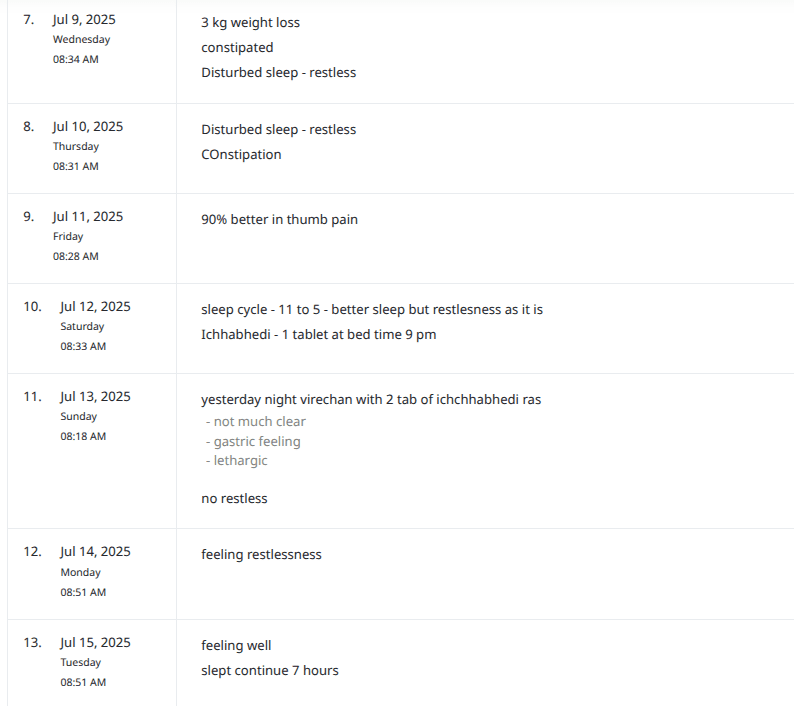The height and width of the screenshot is (706, 794).
Task: Click the "- gastric feeling" sub-note
Action: point(252,442)
